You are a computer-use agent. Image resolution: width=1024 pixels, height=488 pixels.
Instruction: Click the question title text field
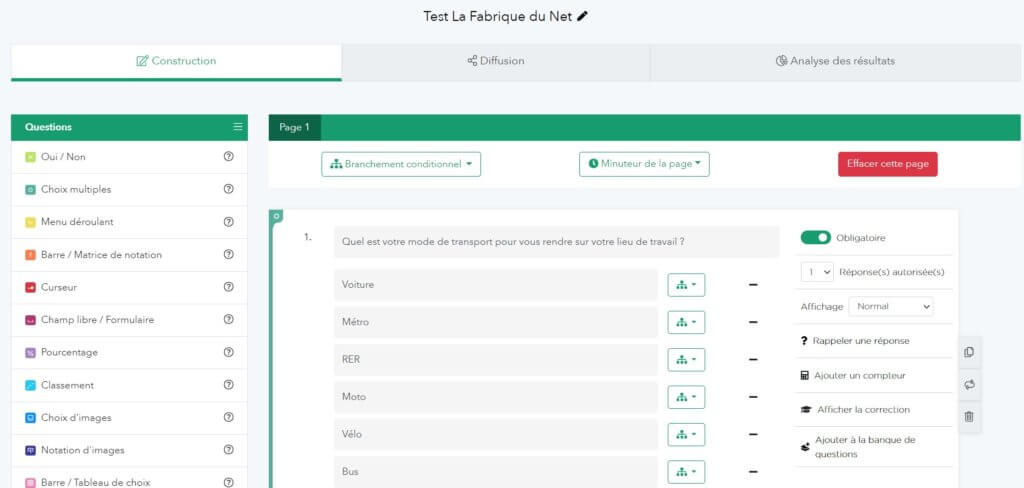pyautogui.click(x=556, y=241)
